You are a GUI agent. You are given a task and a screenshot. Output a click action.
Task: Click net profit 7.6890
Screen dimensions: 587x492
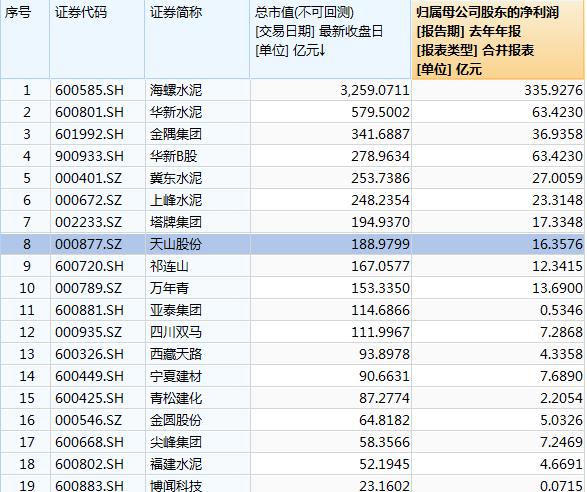click(x=562, y=376)
